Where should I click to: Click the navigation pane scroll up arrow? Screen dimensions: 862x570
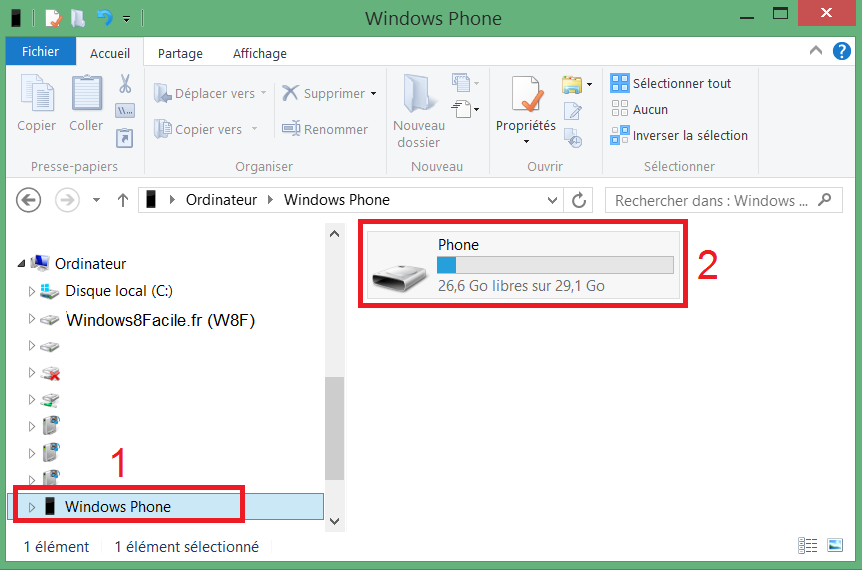tap(334, 234)
